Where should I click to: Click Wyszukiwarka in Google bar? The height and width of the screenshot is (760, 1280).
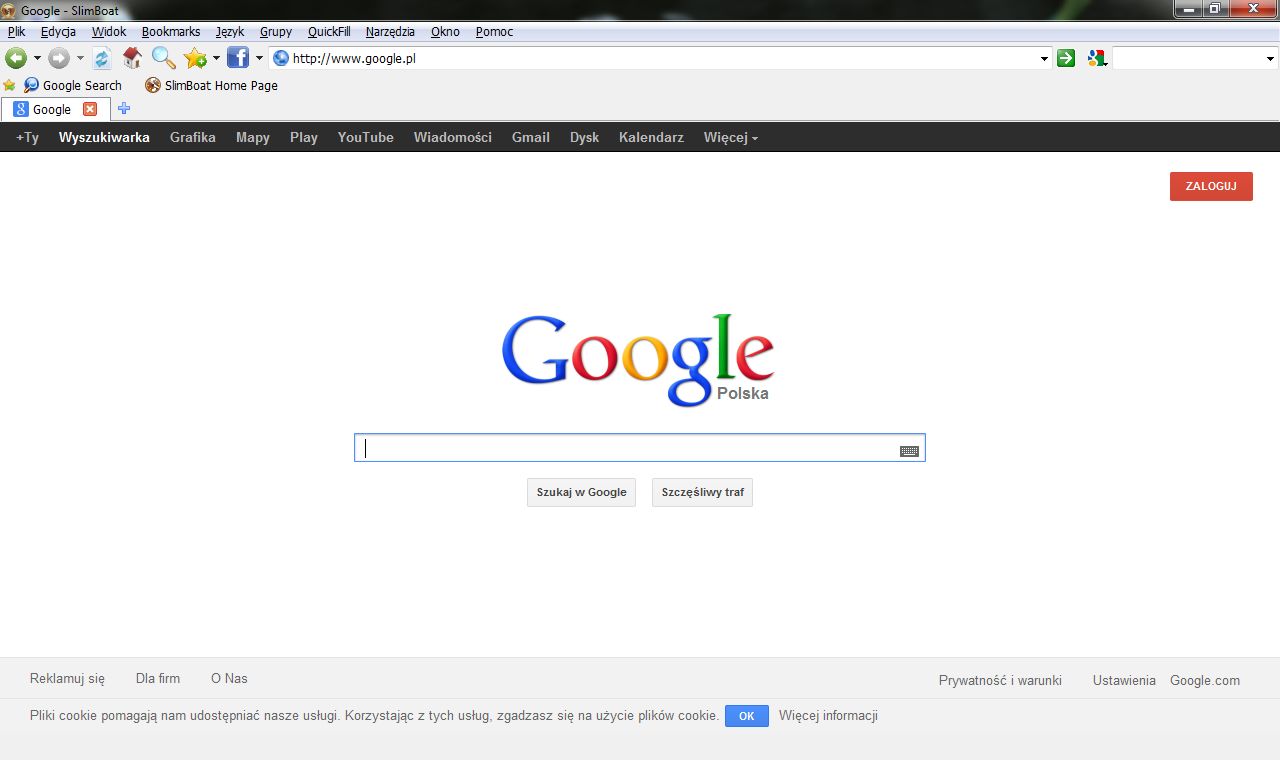104,137
